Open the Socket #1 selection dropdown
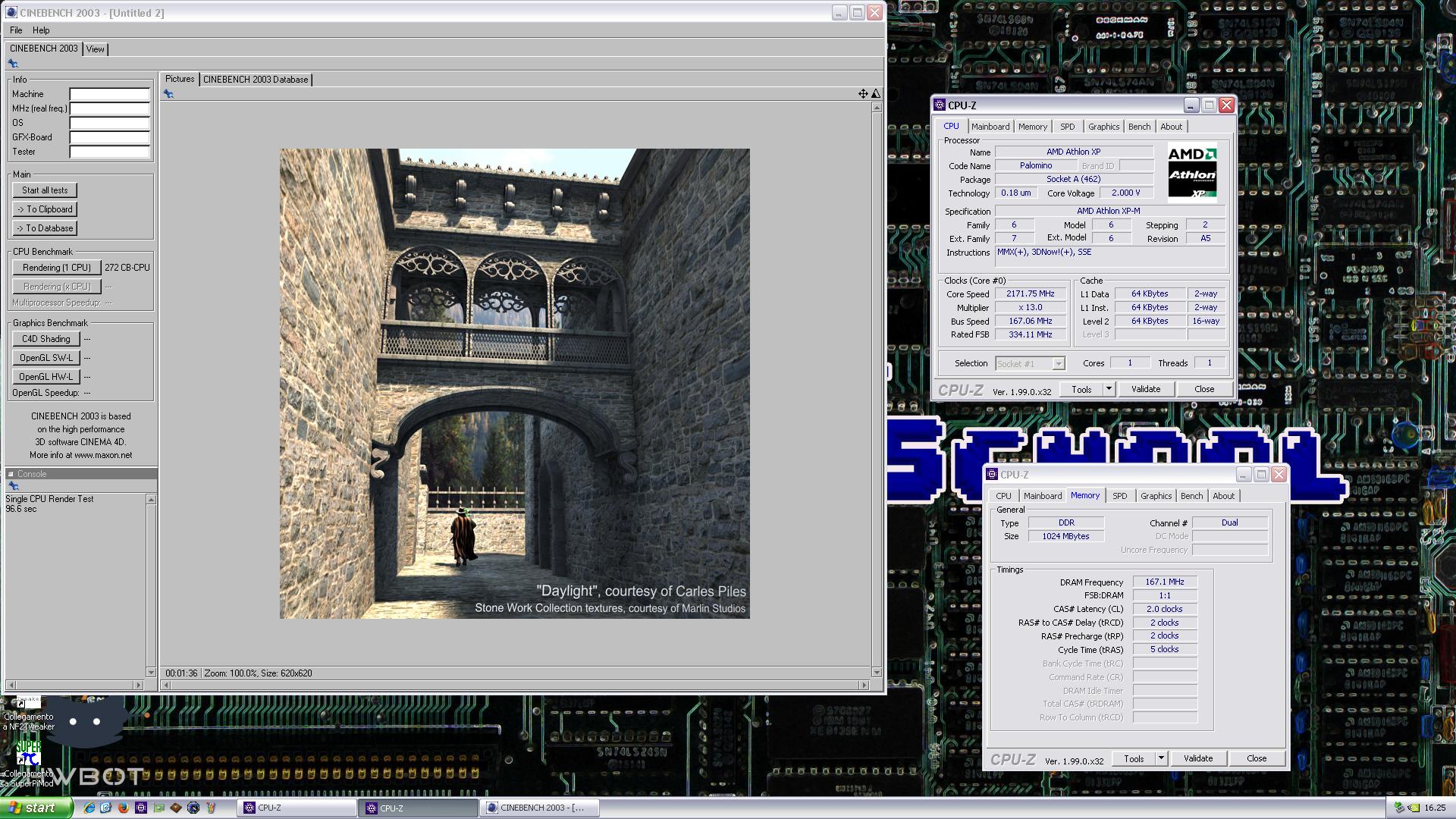The image size is (1456, 819). pyautogui.click(x=1058, y=364)
